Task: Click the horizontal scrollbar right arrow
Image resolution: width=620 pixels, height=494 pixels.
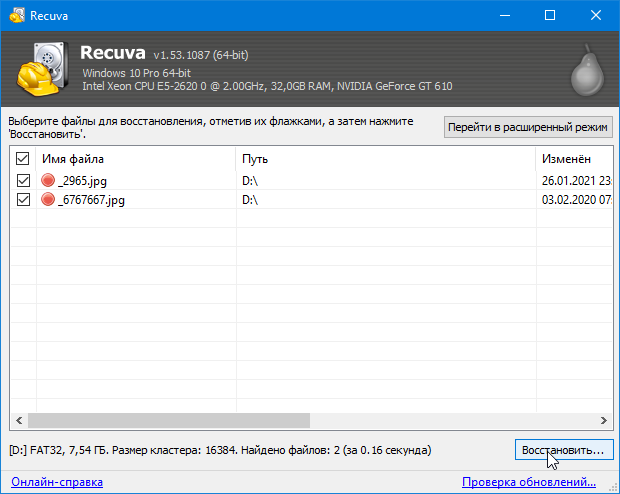Action: (x=604, y=420)
